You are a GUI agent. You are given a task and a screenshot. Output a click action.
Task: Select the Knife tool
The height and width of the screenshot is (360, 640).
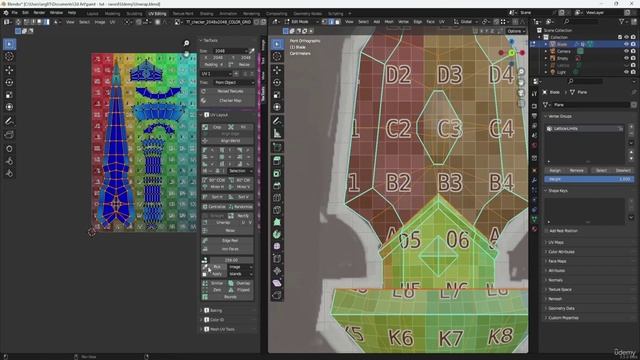(277, 210)
